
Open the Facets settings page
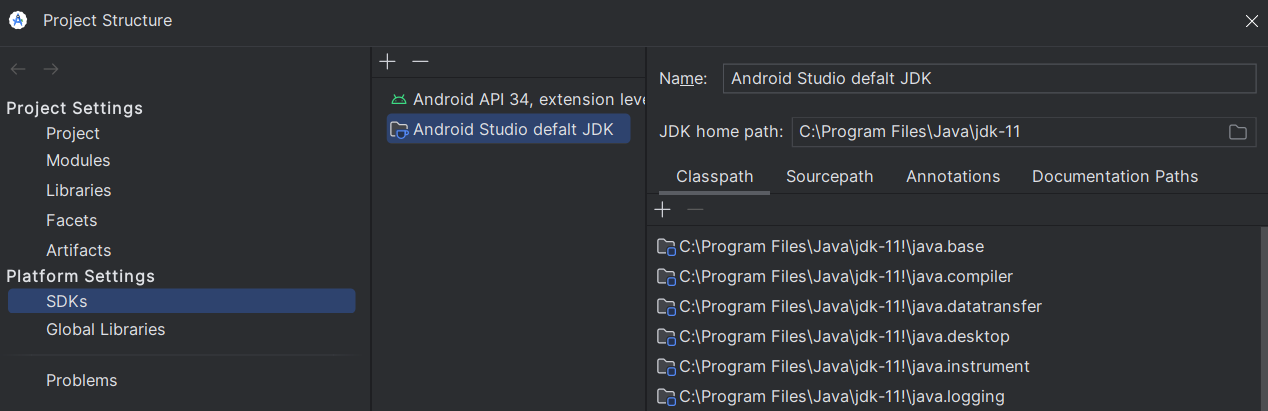pos(71,220)
